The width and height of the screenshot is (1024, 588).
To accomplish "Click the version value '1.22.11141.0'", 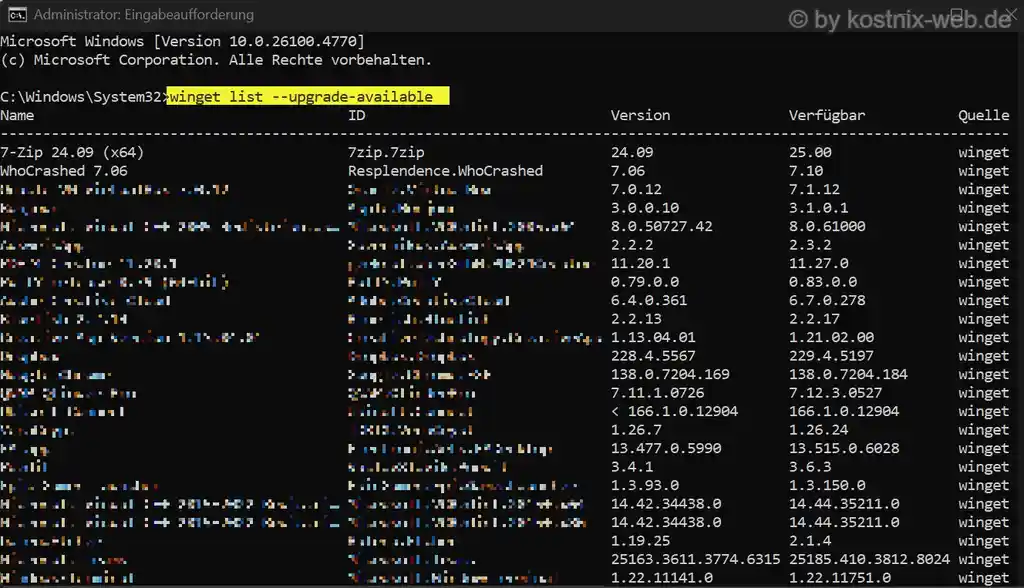I will point(662,578).
